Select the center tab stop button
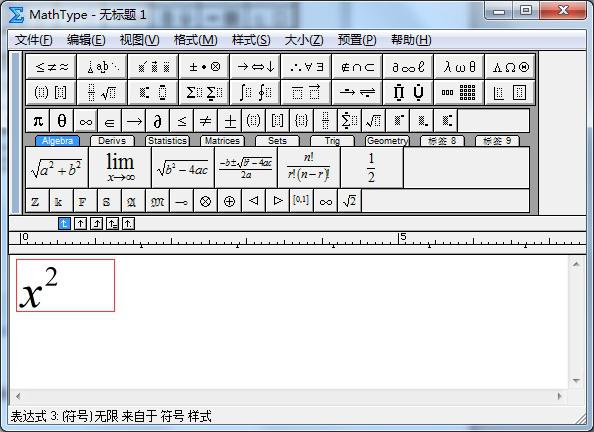The image size is (594, 432). [80, 224]
